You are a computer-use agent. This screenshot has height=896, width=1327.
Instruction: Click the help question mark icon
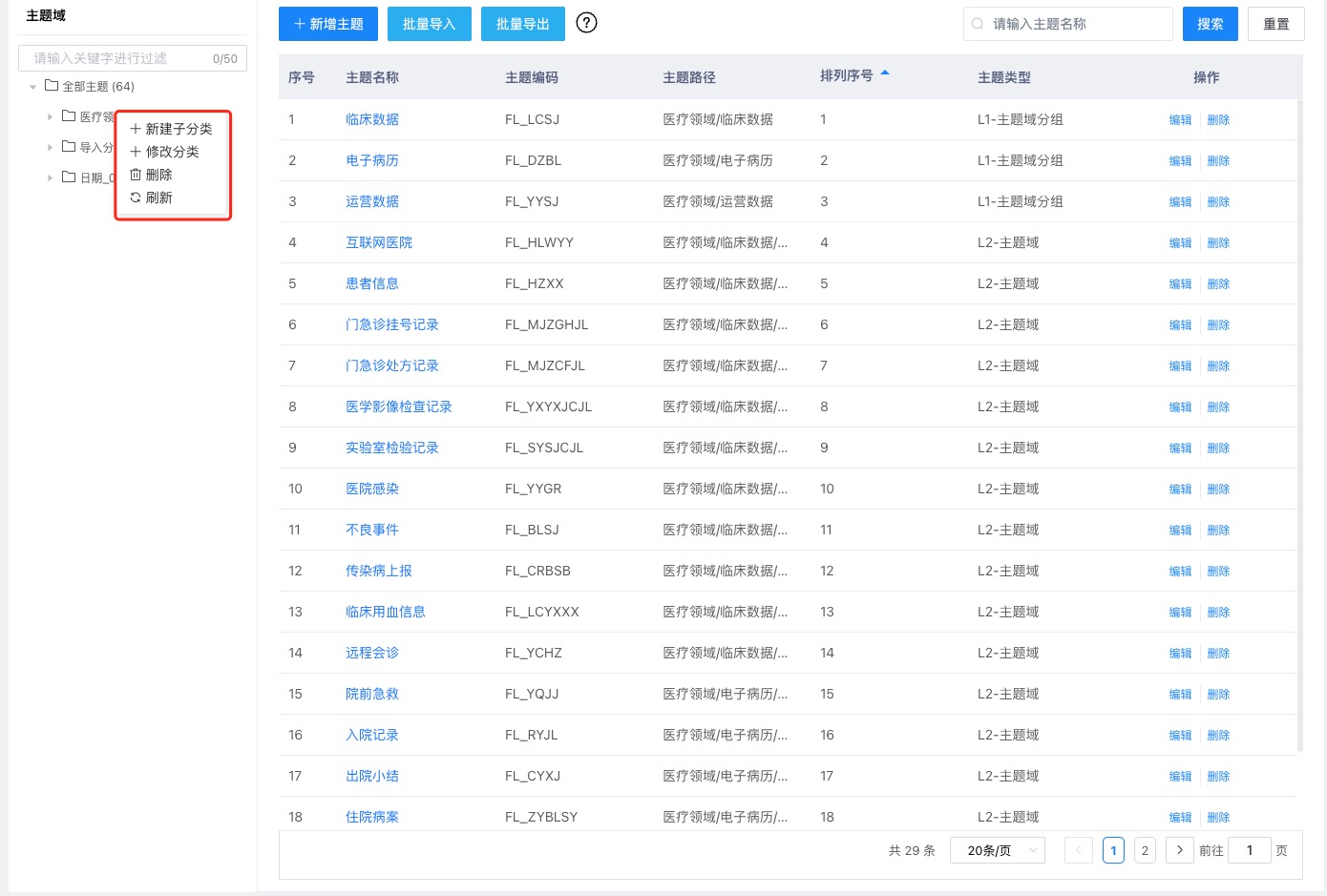(x=587, y=23)
